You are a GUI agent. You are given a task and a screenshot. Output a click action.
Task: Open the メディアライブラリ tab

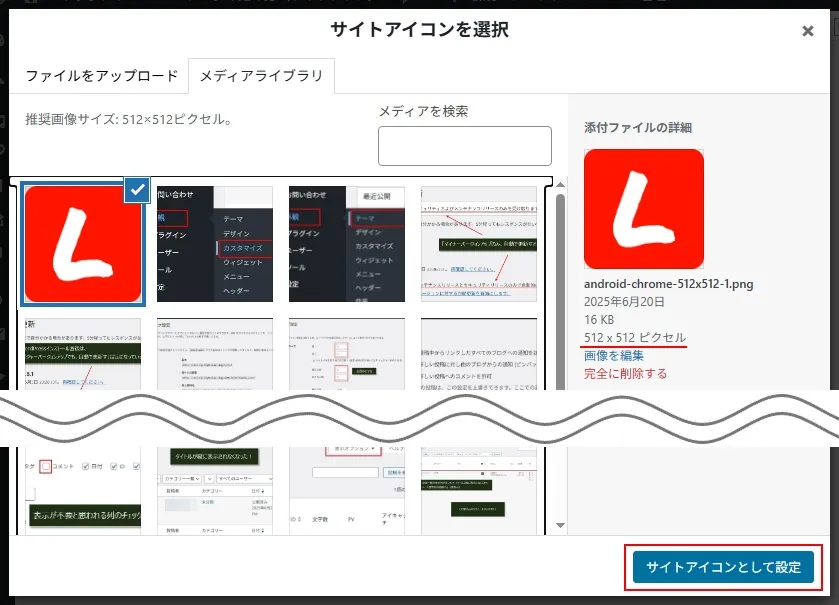(261, 76)
